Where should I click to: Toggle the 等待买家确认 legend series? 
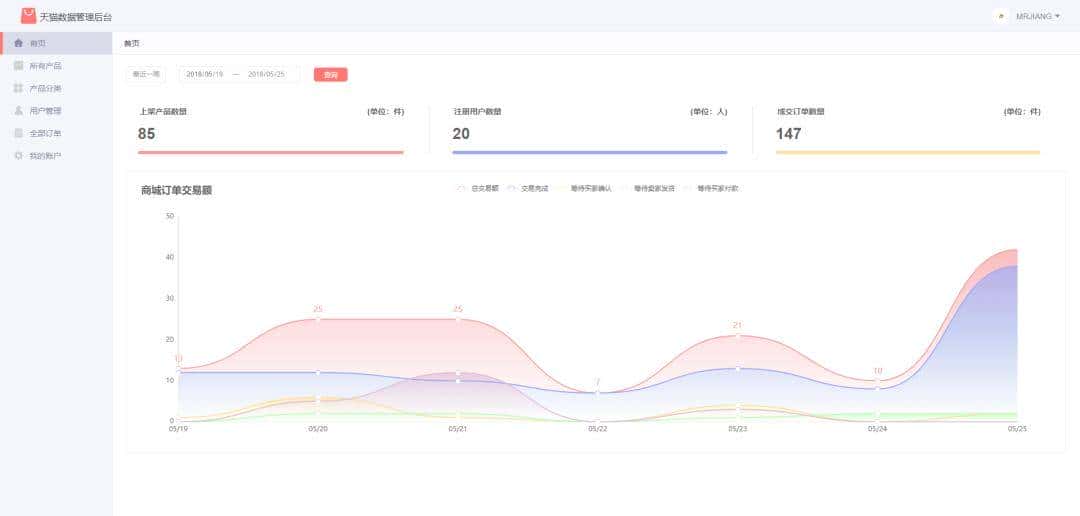coord(584,188)
